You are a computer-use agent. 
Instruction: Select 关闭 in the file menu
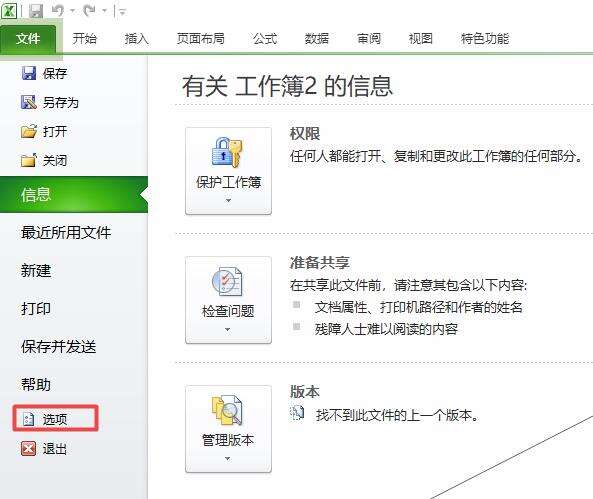pos(55,161)
